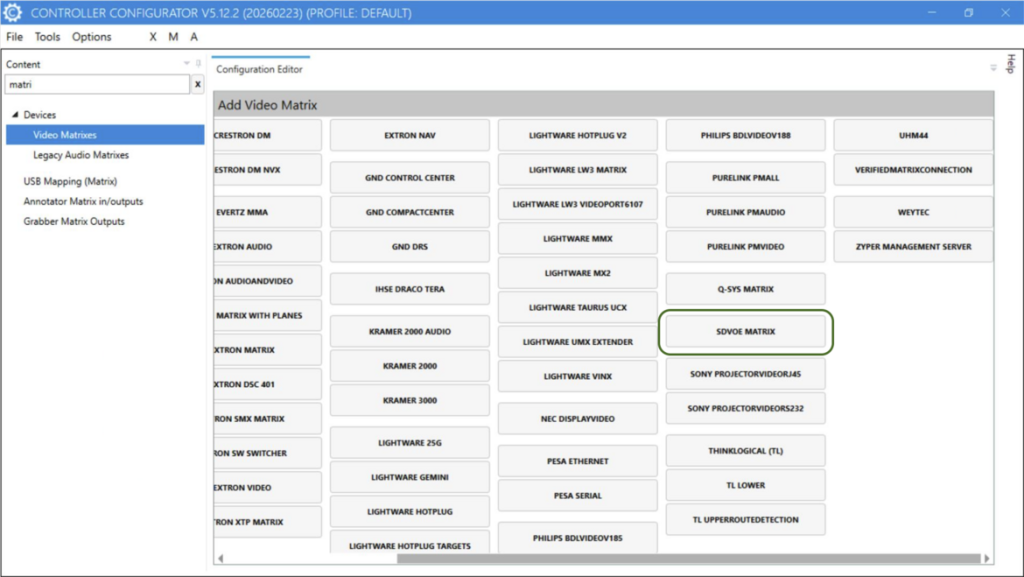Click the ZYPER MANAGEMENT SERVER button
This screenshot has width=1024, height=577.
(913, 247)
